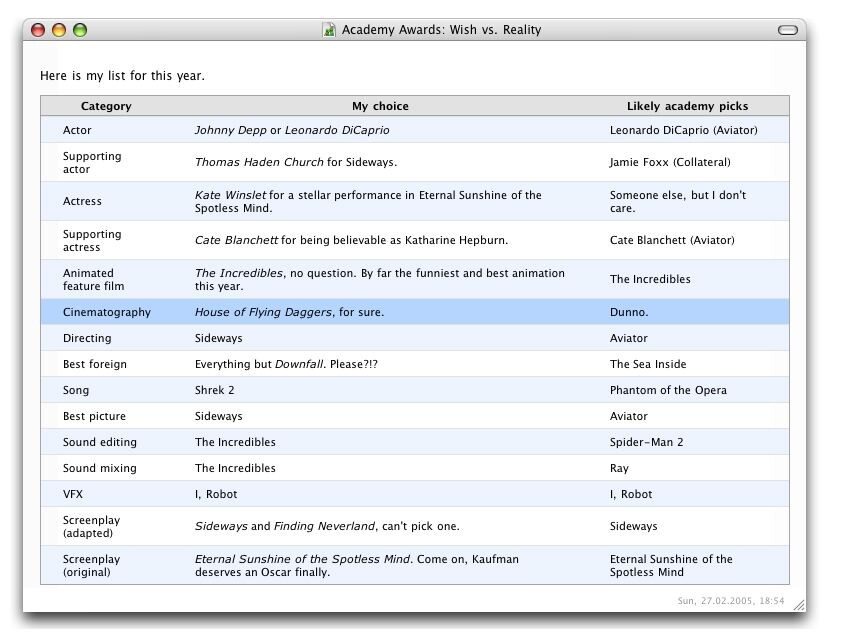Click 'Kaufman deserves an Oscar' choice cell

pyautogui.click(x=357, y=566)
